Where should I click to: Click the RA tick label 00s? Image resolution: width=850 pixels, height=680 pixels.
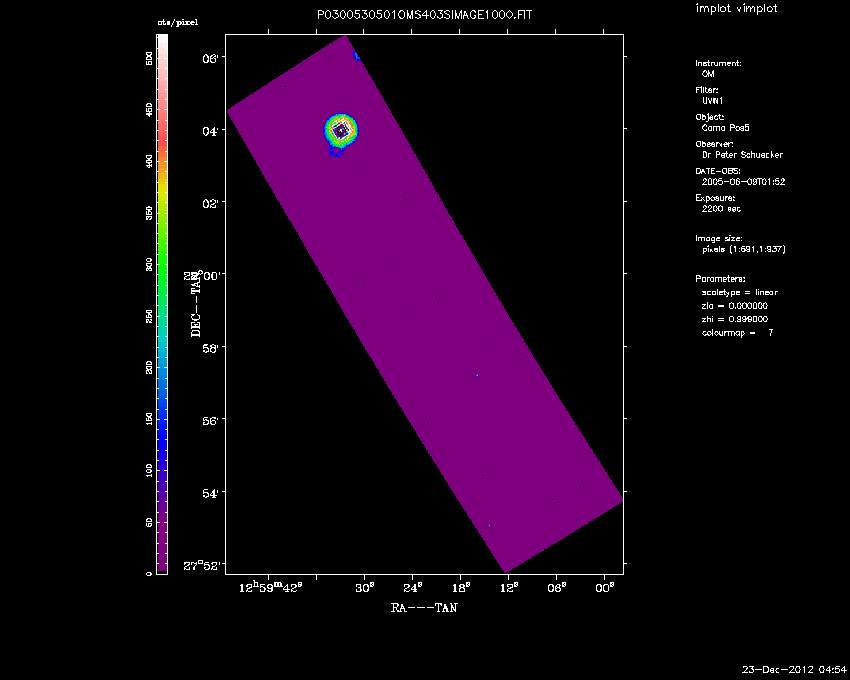pos(605,588)
